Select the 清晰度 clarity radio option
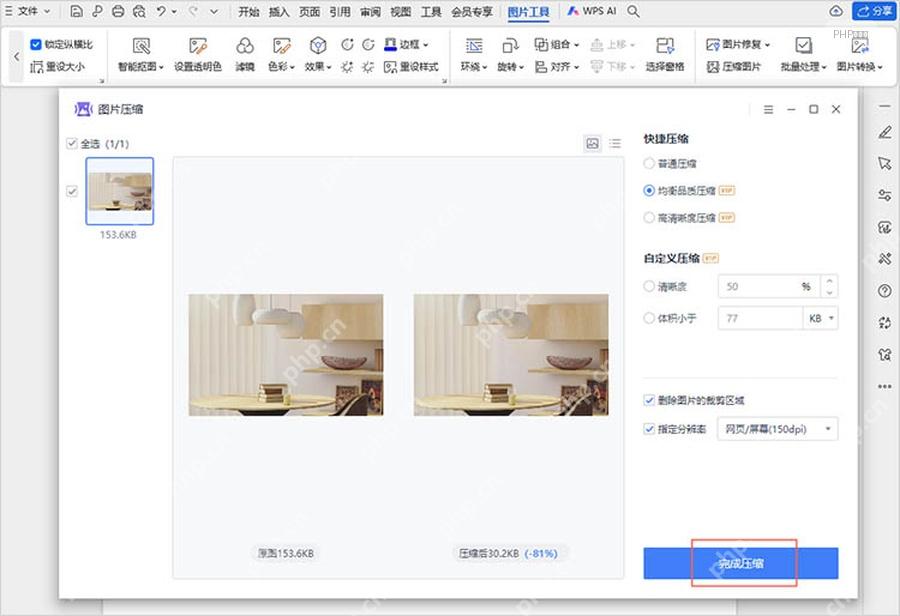The width and height of the screenshot is (900, 616). [649, 286]
